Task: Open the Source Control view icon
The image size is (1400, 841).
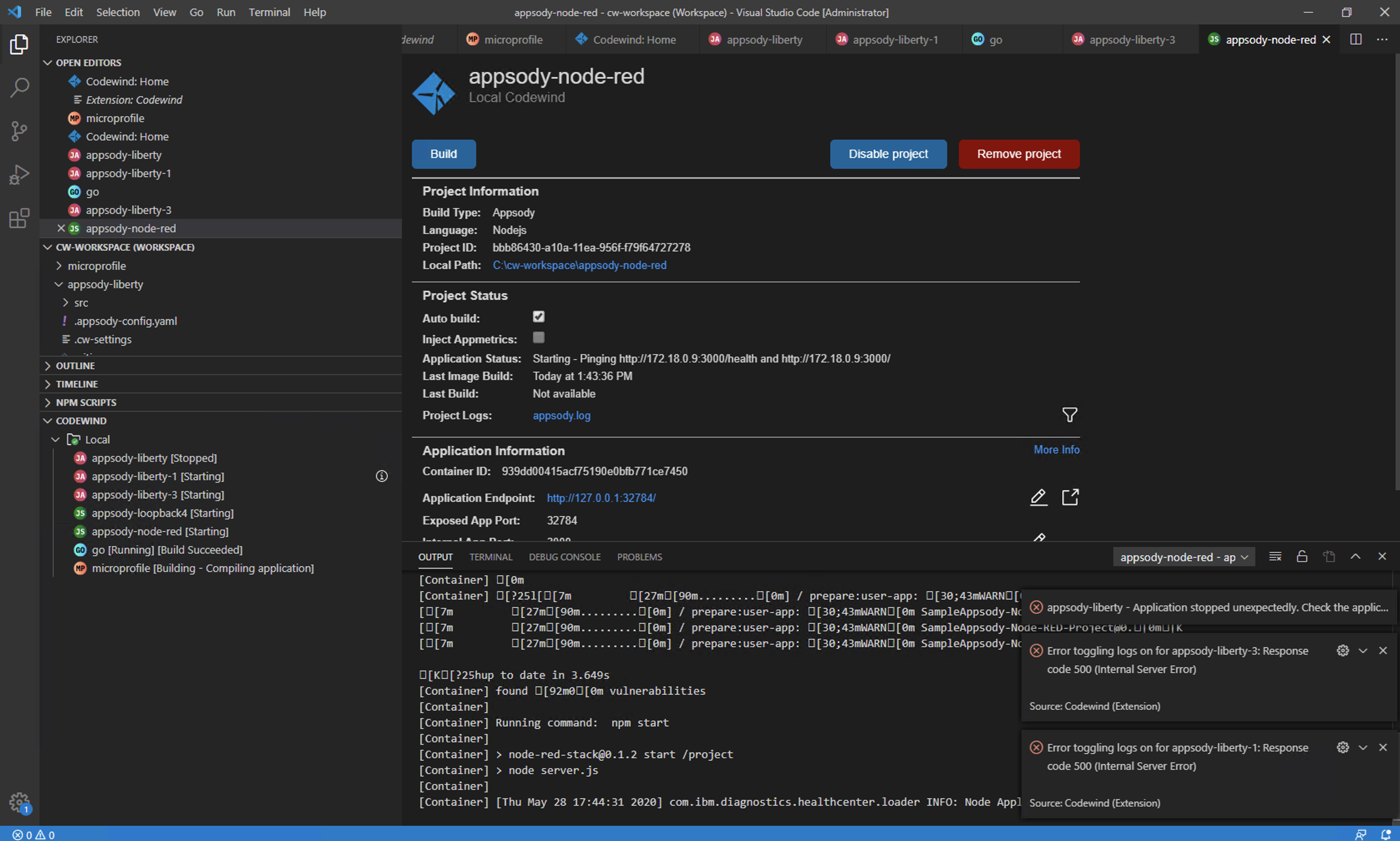Action: click(19, 131)
